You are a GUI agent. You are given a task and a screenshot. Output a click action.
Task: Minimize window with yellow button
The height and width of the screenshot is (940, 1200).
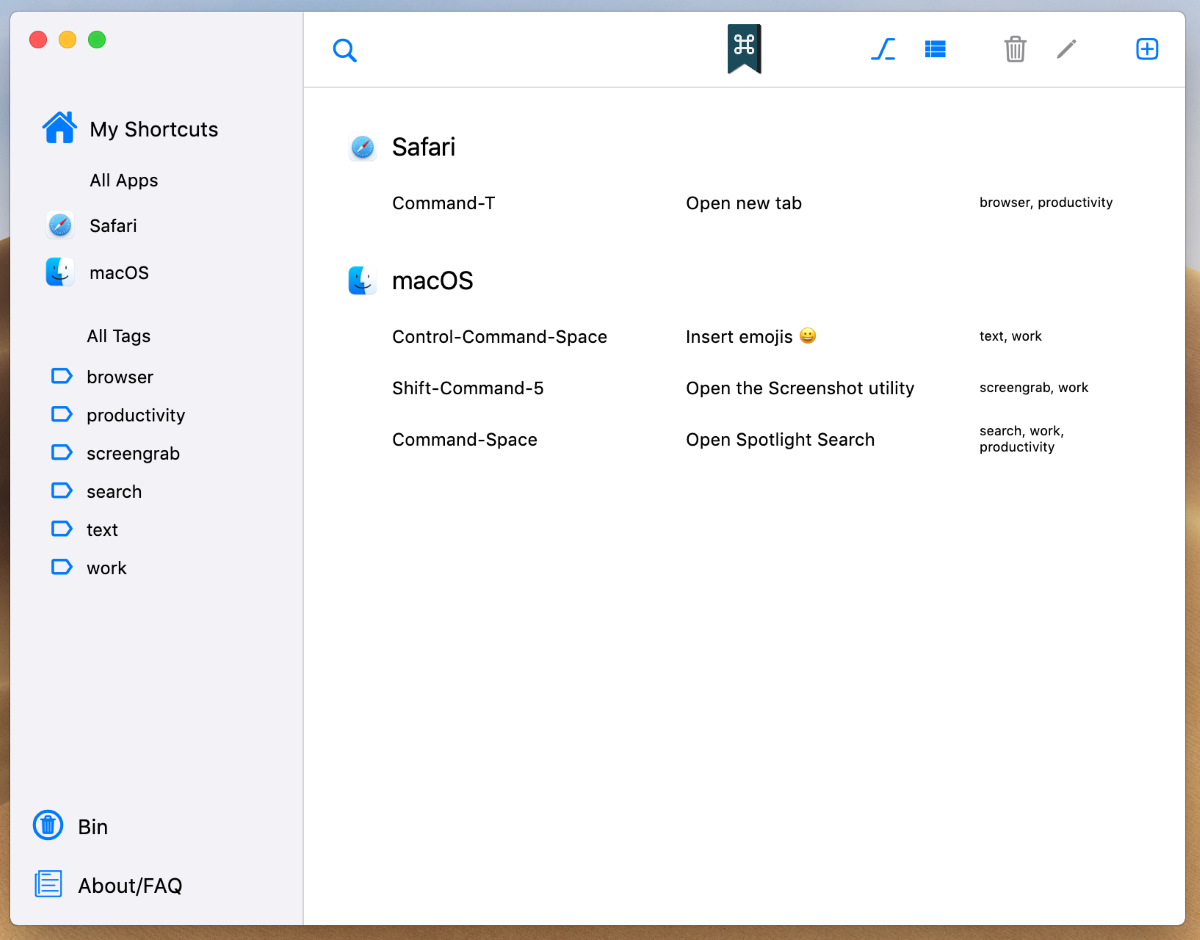pos(67,40)
